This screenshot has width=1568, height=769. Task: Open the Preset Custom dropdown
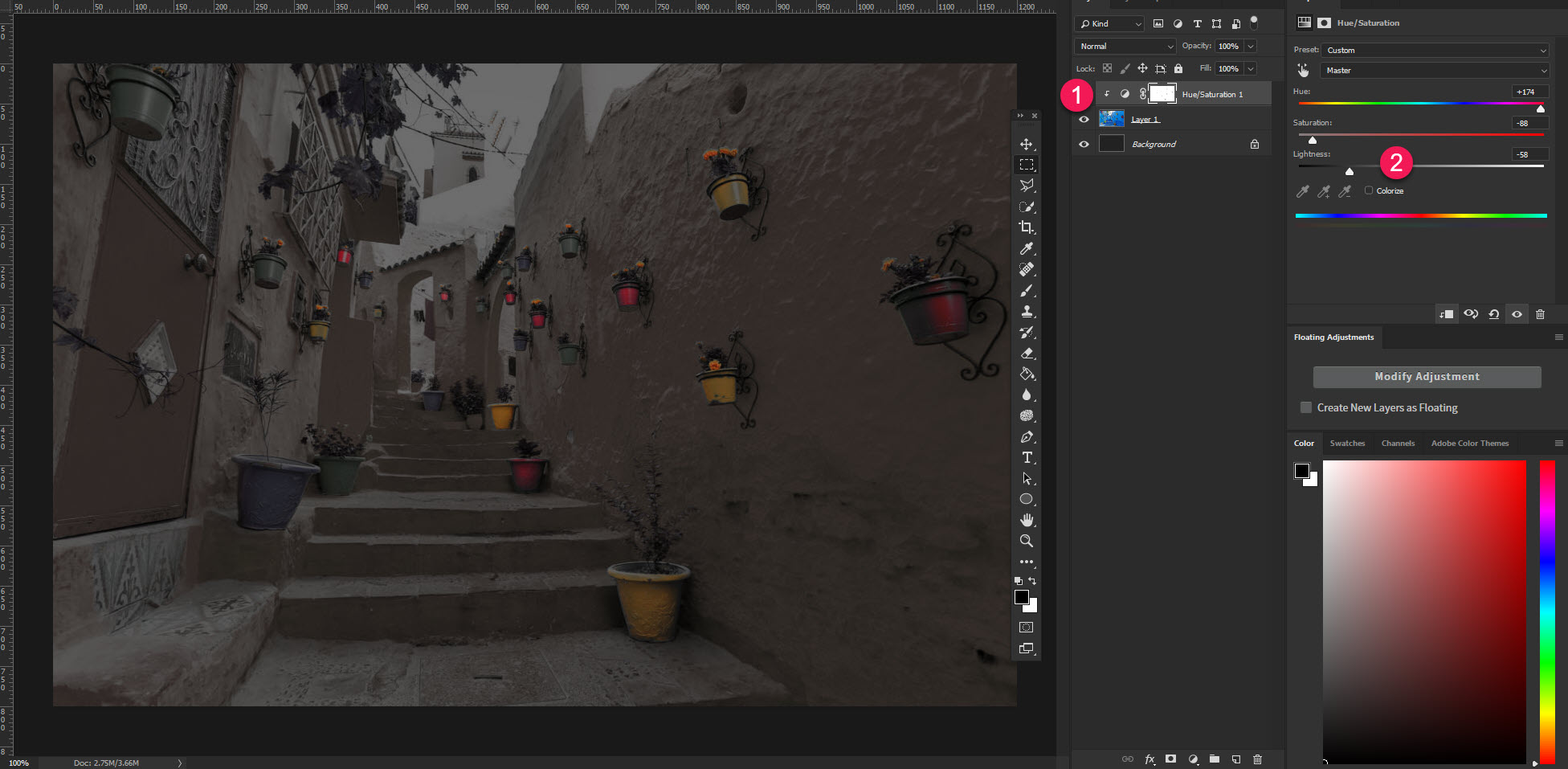pyautogui.click(x=1435, y=50)
